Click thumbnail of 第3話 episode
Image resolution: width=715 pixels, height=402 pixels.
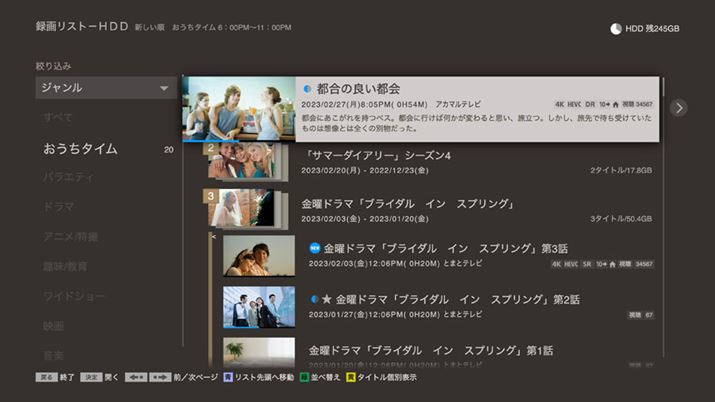(259, 256)
